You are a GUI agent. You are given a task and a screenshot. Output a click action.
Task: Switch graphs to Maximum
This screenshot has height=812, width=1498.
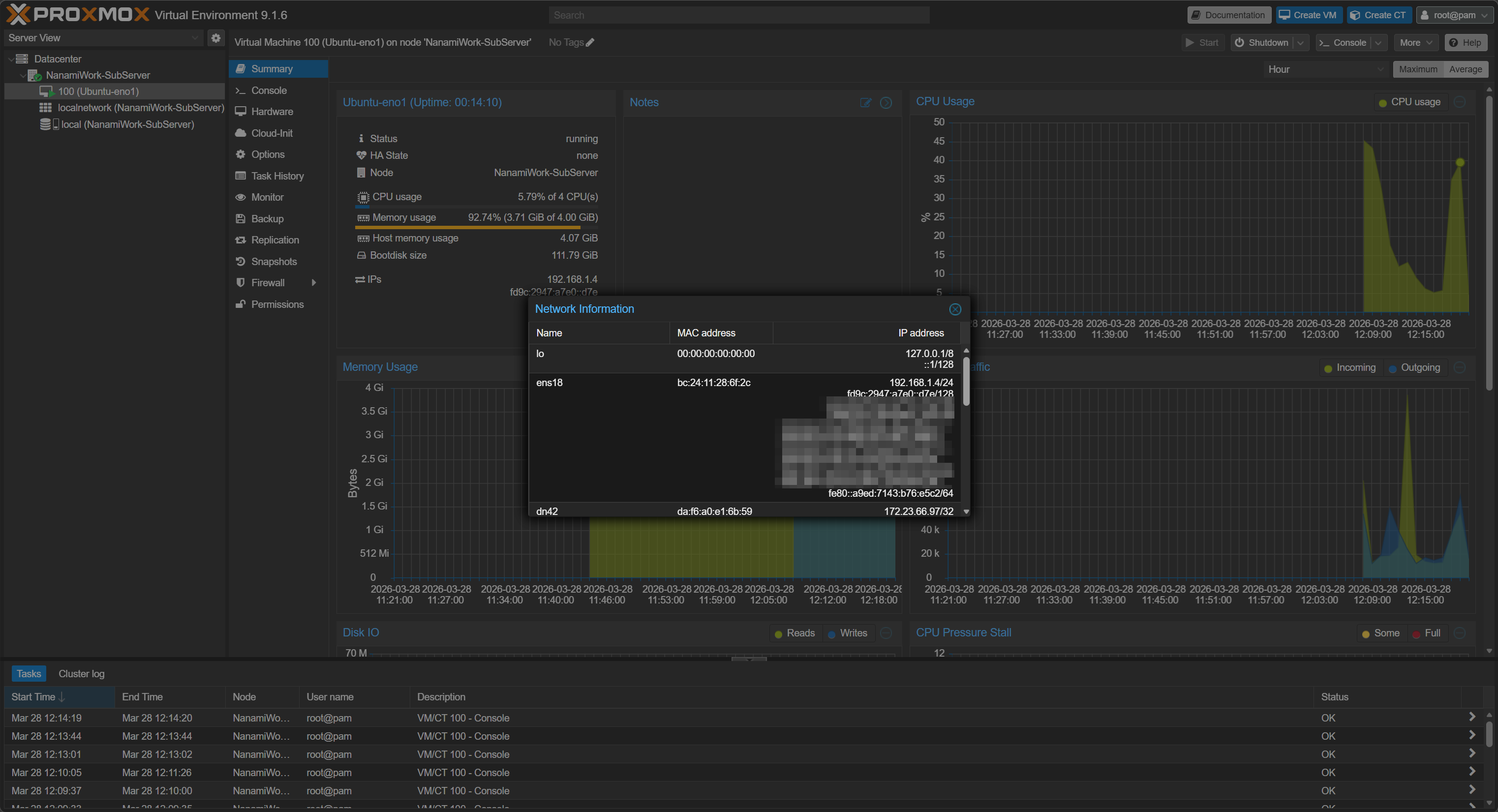[1418, 69]
